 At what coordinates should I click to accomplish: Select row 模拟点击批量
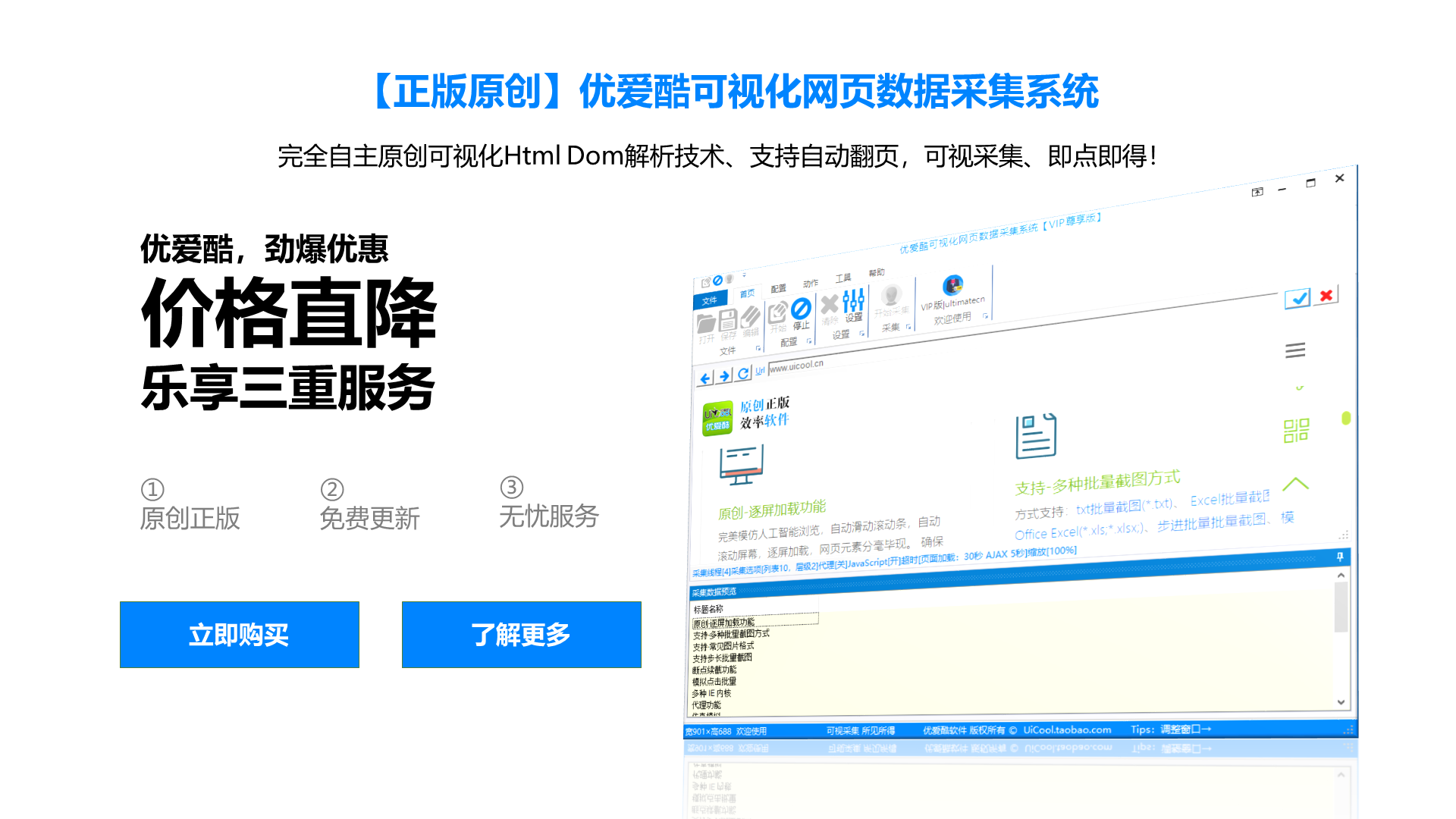[x=714, y=682]
